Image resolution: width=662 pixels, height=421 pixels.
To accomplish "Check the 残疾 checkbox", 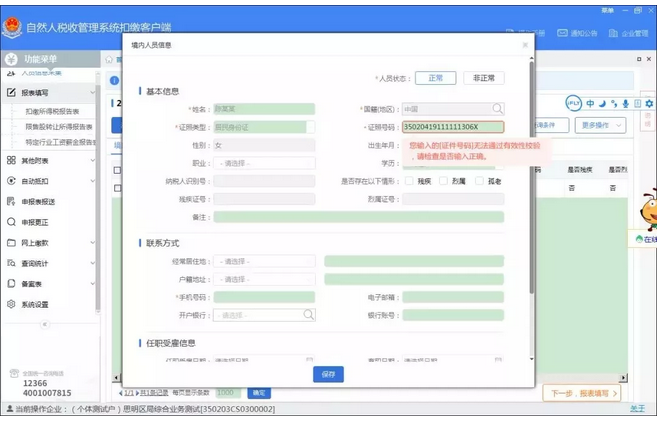I will click(x=409, y=181).
